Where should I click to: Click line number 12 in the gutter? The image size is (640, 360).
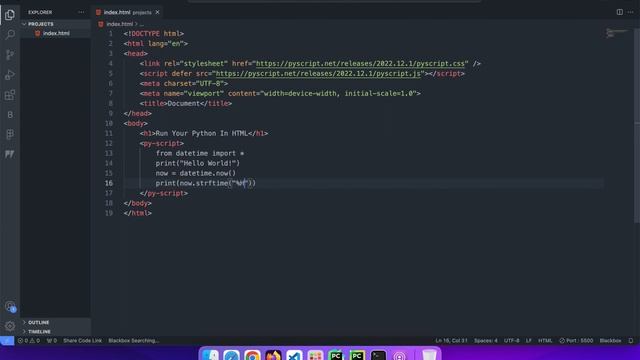tap(109, 143)
